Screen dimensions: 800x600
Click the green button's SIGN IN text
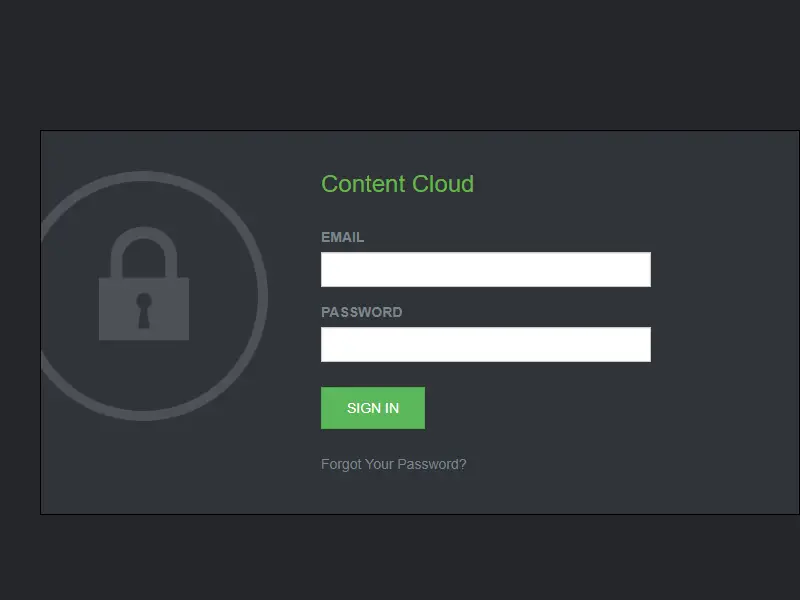[373, 408]
